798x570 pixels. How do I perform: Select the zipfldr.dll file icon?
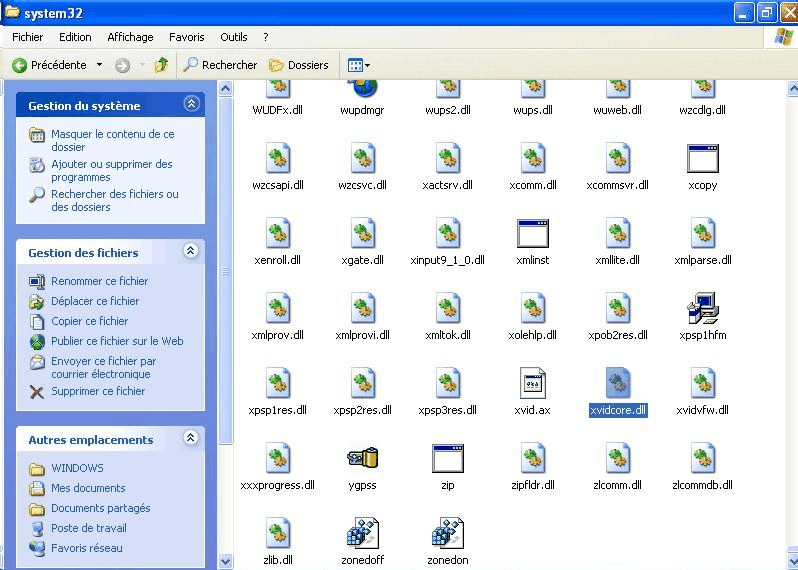532,458
